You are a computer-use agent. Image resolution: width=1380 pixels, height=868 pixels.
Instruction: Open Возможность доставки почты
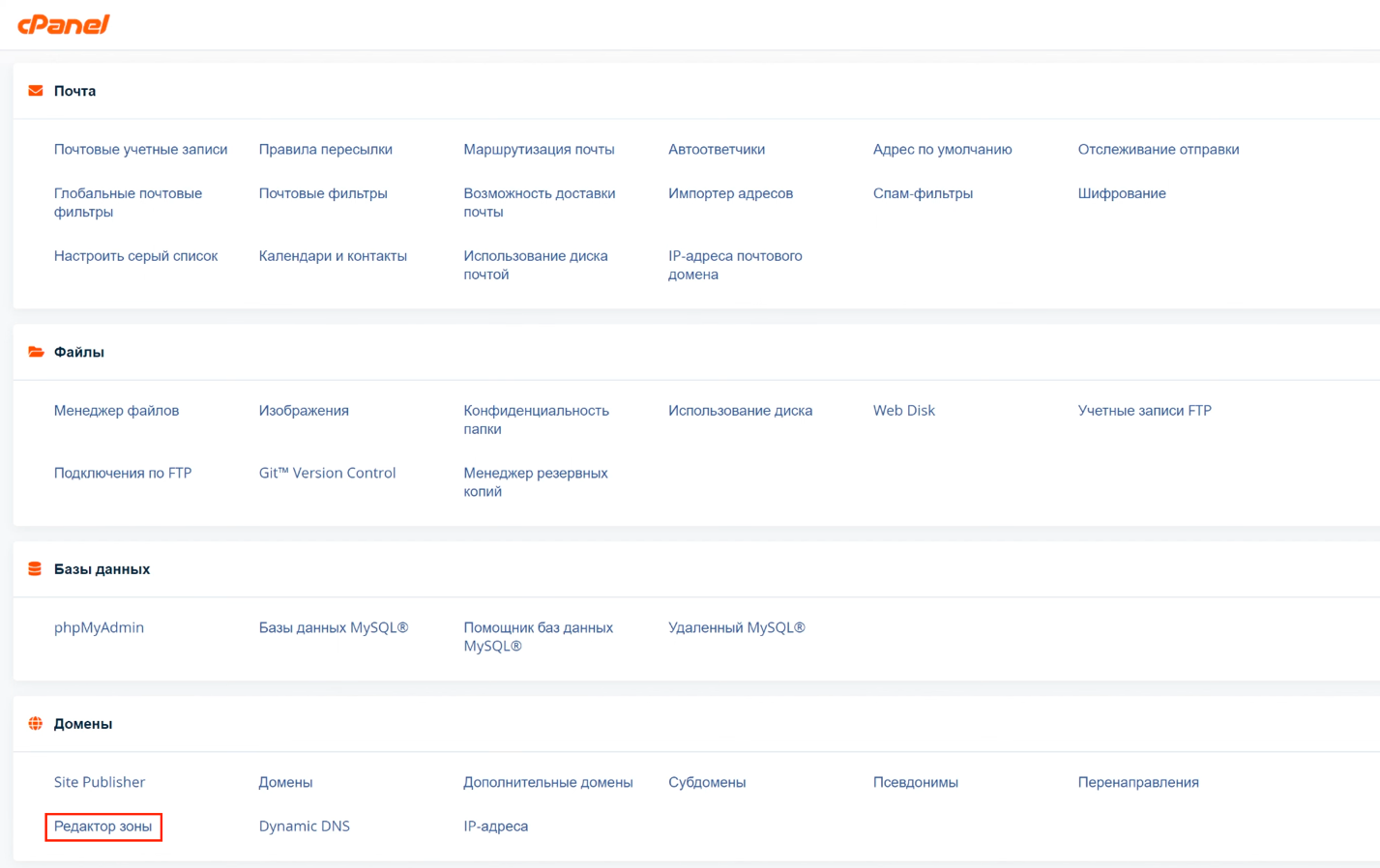pyautogui.click(x=540, y=203)
